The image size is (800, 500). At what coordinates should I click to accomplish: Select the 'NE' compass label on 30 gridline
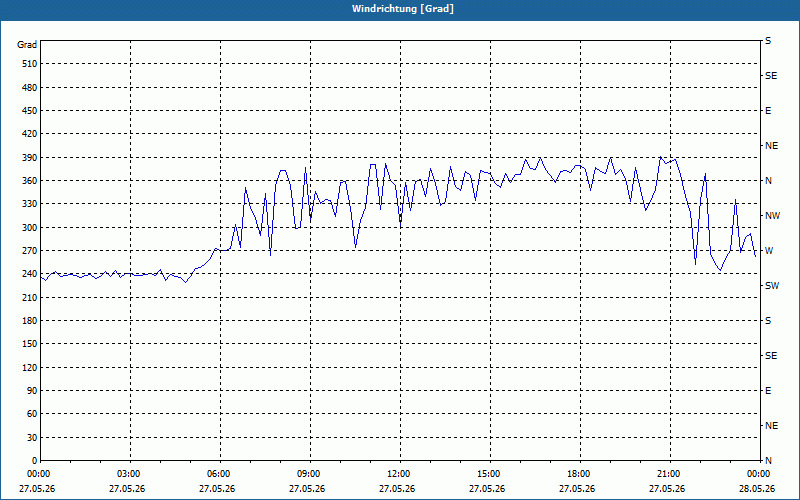[772, 426]
